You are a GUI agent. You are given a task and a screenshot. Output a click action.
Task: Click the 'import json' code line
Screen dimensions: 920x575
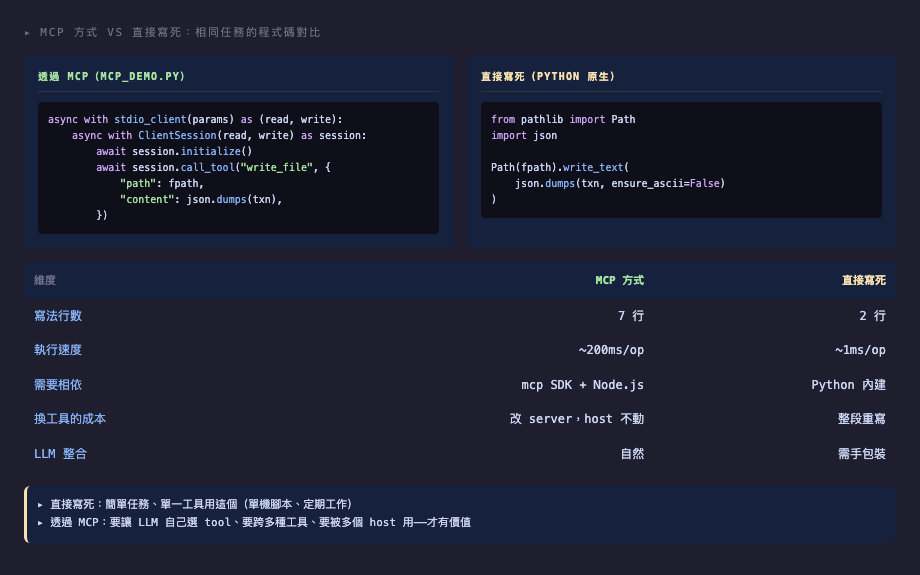[524, 135]
